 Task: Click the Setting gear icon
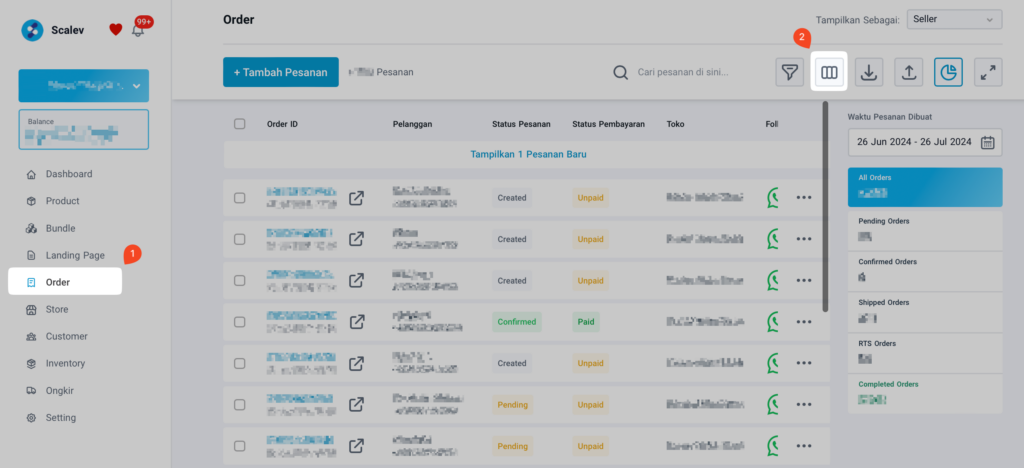pyautogui.click(x=31, y=418)
